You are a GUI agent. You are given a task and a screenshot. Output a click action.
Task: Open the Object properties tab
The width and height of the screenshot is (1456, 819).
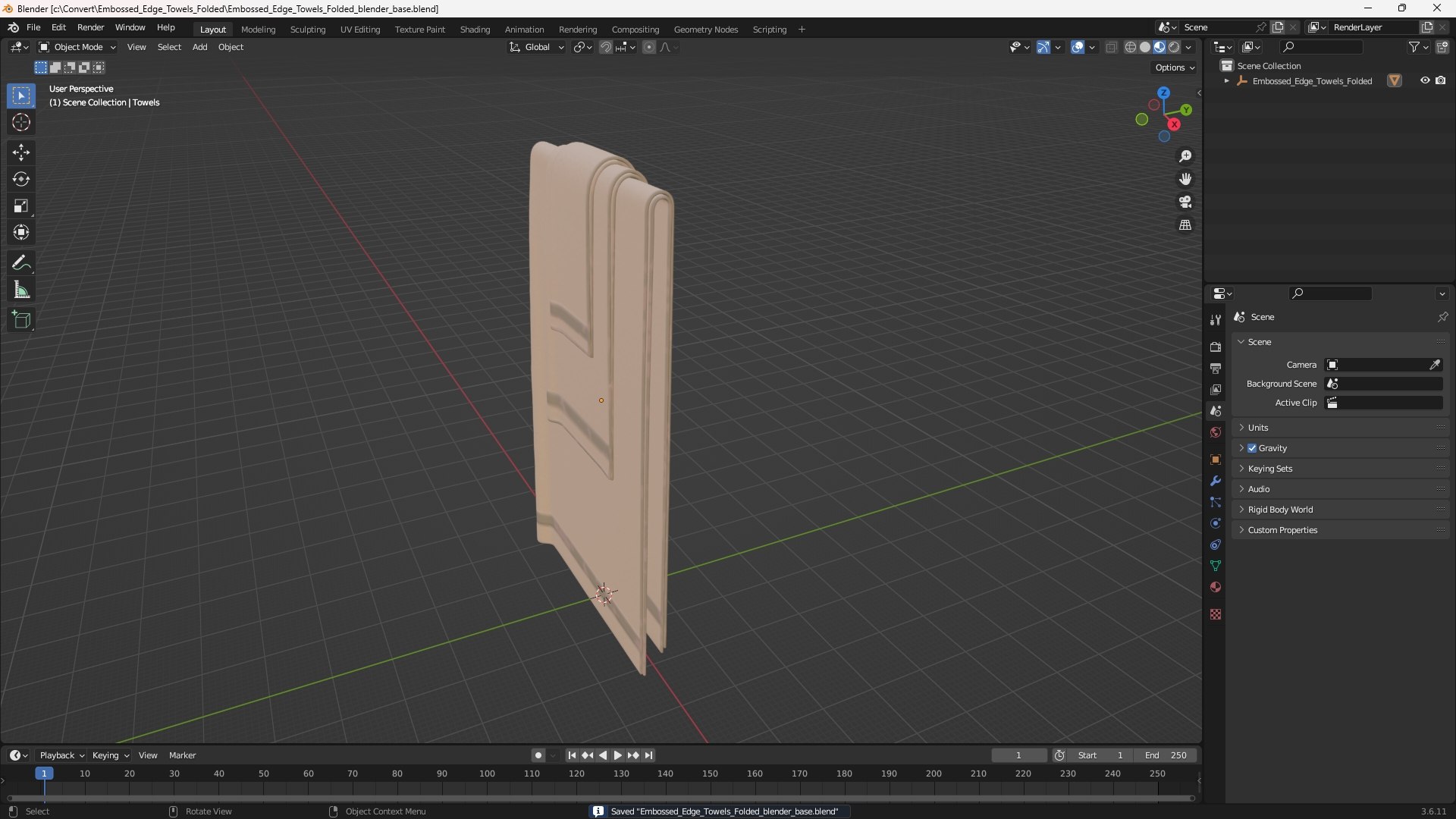(1216, 460)
